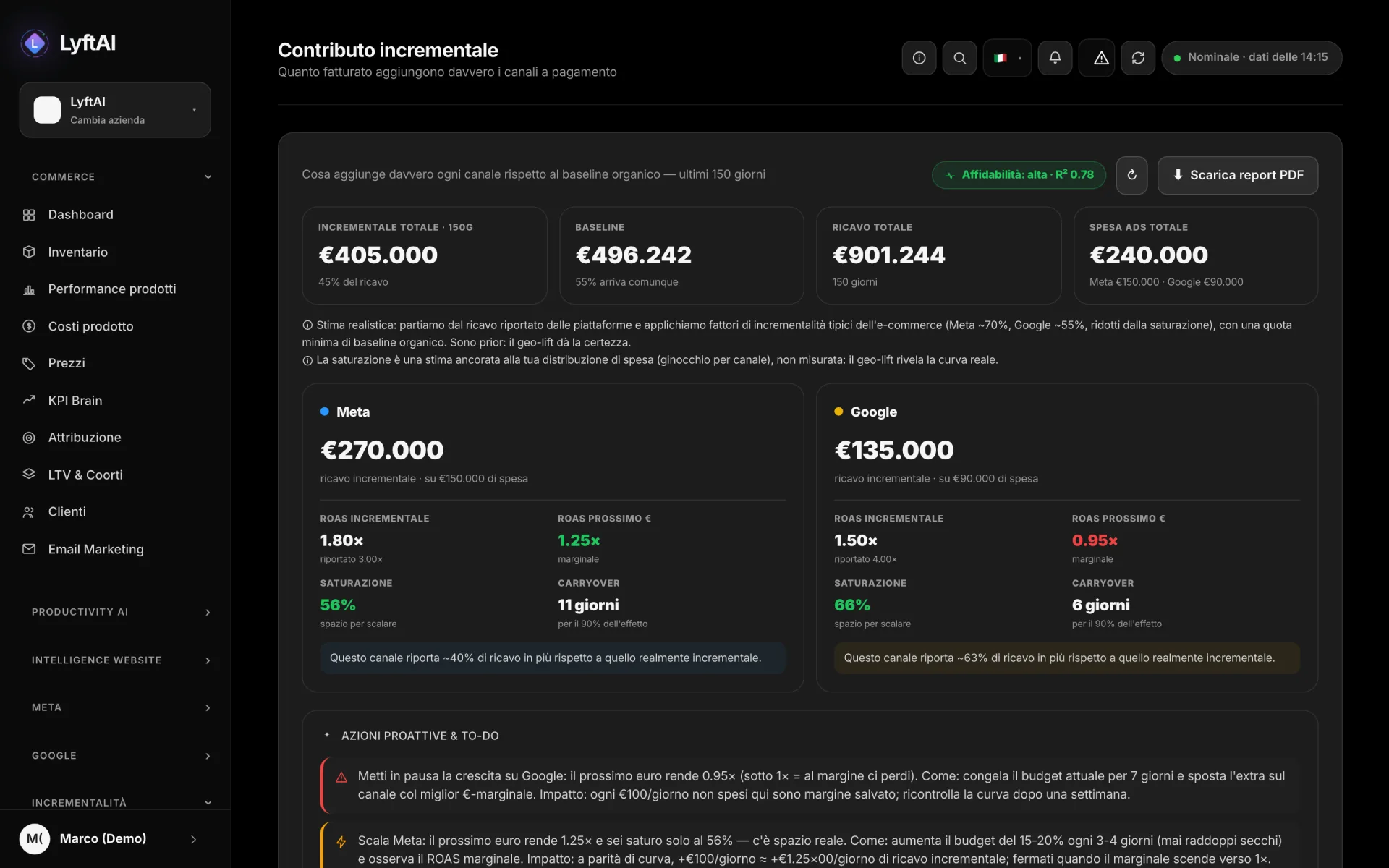Open the search magnifier icon
The width and height of the screenshot is (1389, 868).
point(959,58)
